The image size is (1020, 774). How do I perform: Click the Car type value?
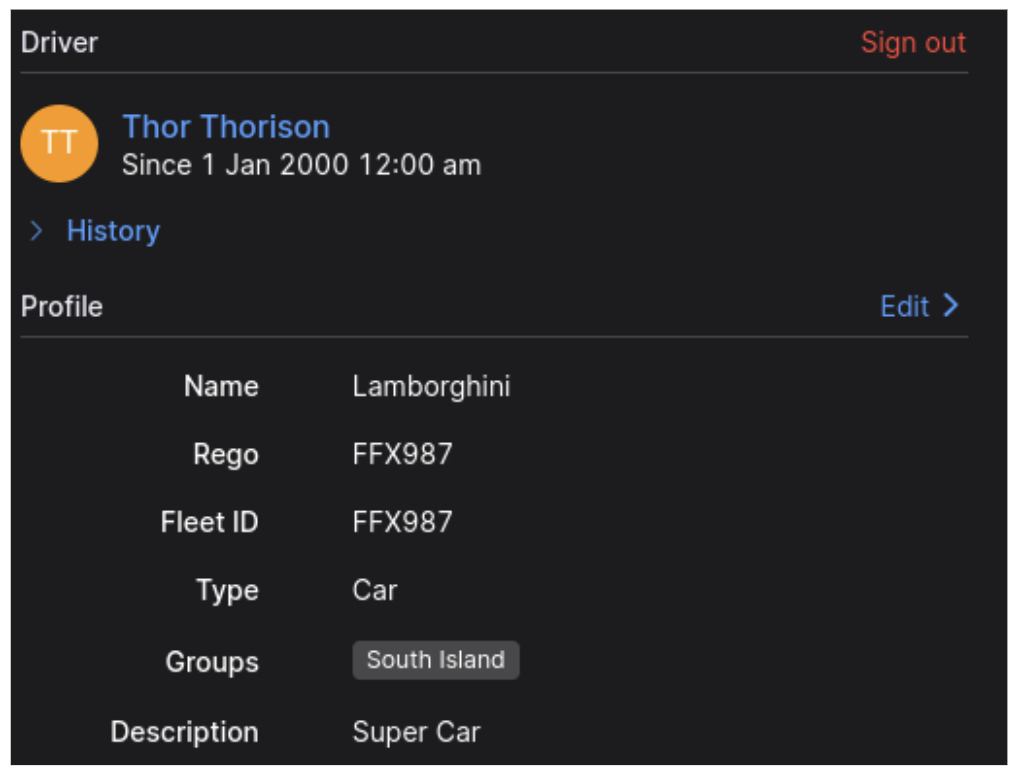coord(375,590)
